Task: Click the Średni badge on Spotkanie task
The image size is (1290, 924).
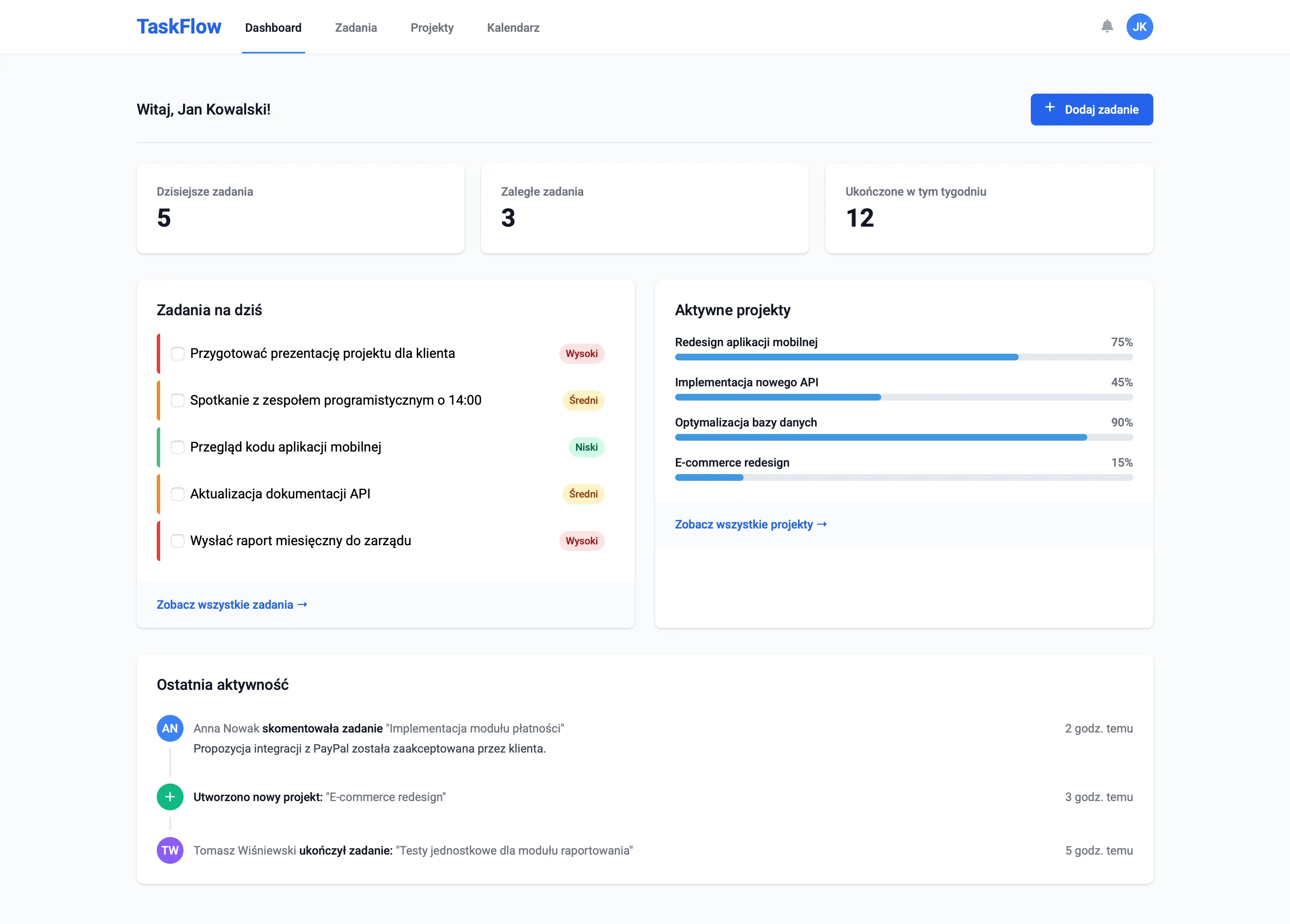Action: tap(583, 400)
